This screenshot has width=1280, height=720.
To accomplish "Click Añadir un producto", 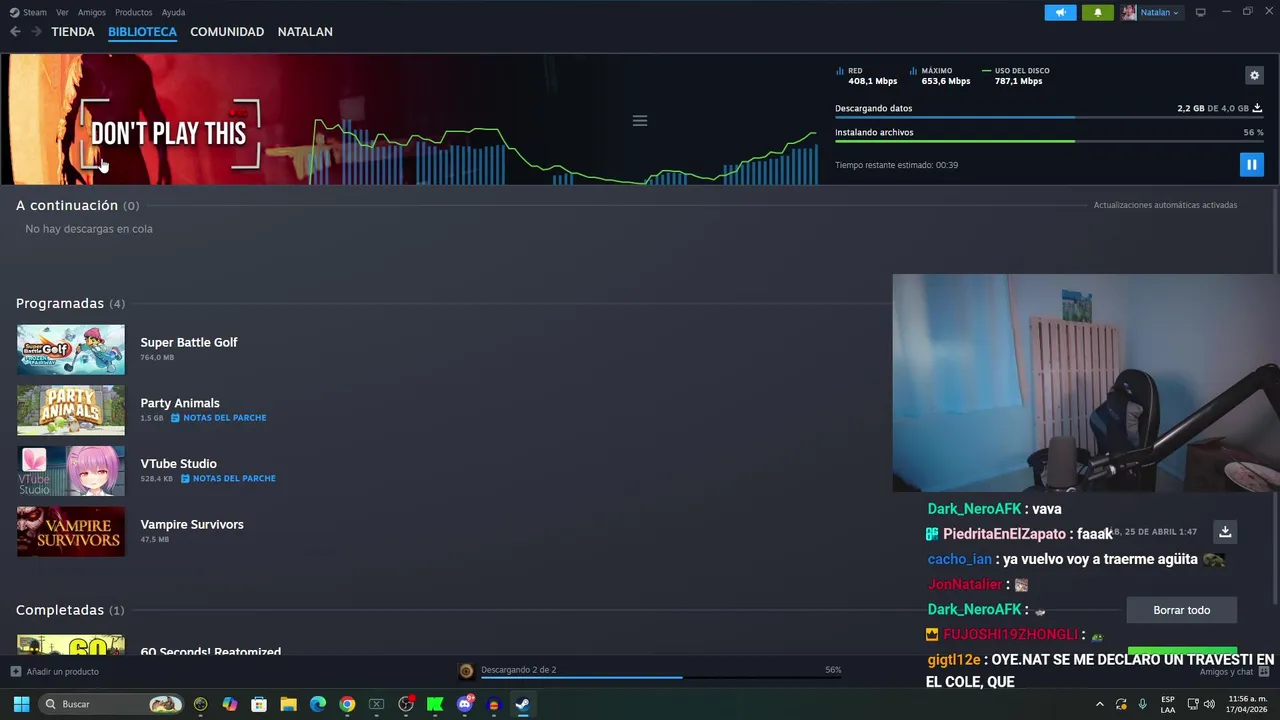I will pos(55,672).
